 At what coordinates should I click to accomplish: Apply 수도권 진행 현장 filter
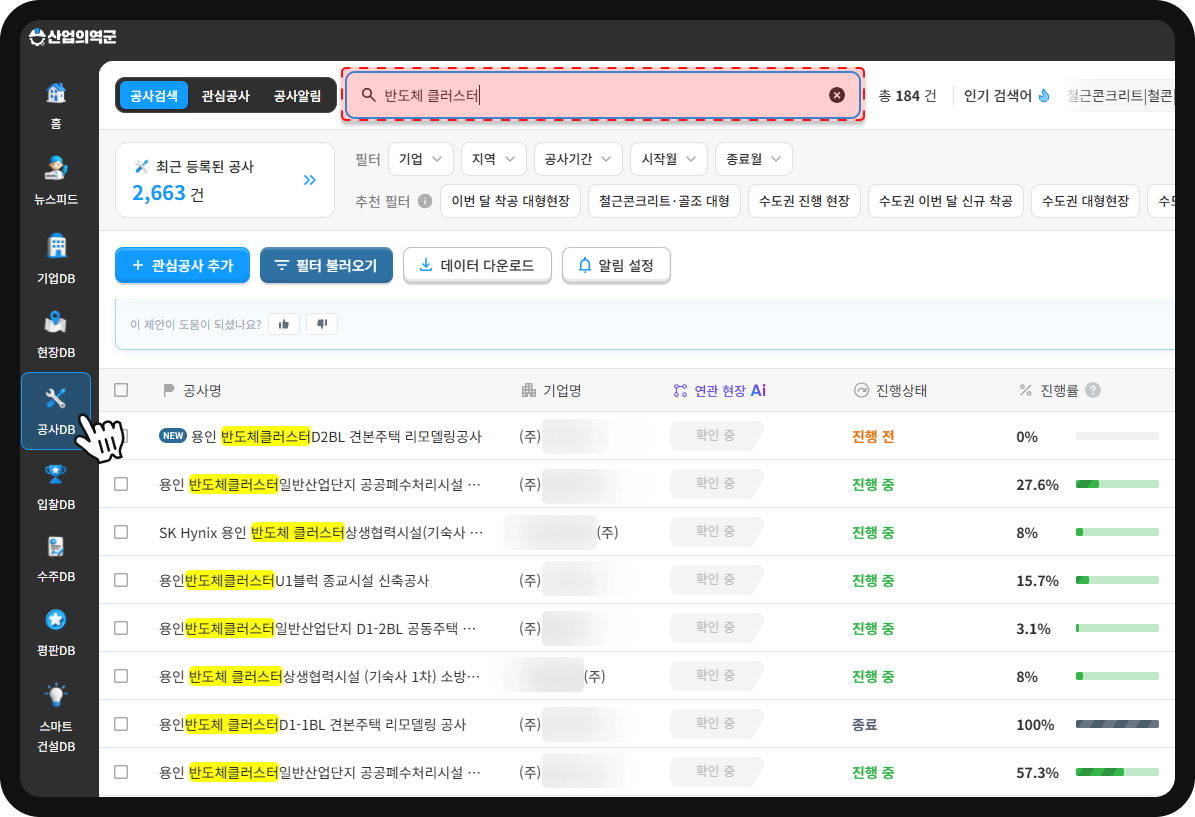coord(804,201)
